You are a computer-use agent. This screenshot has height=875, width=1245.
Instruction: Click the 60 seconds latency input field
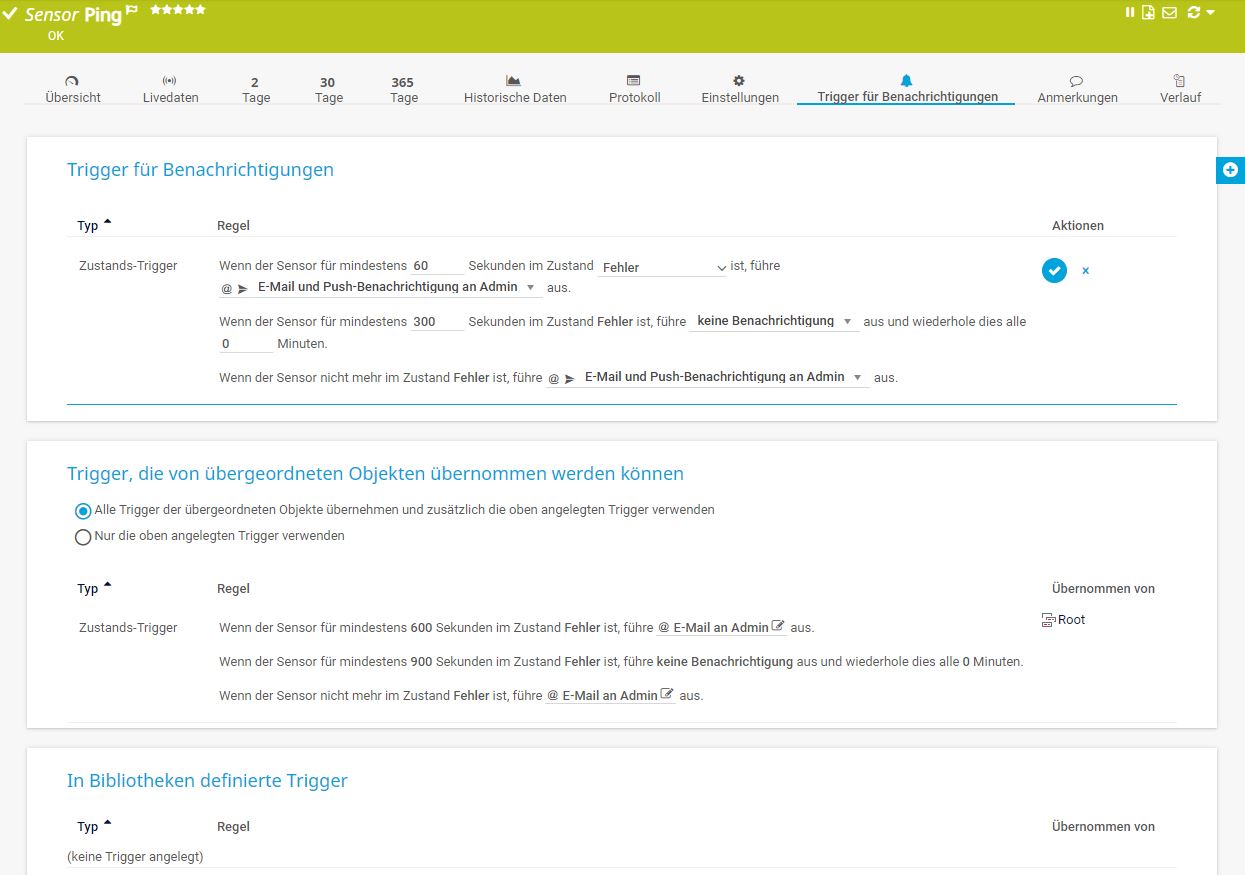[x=437, y=266]
